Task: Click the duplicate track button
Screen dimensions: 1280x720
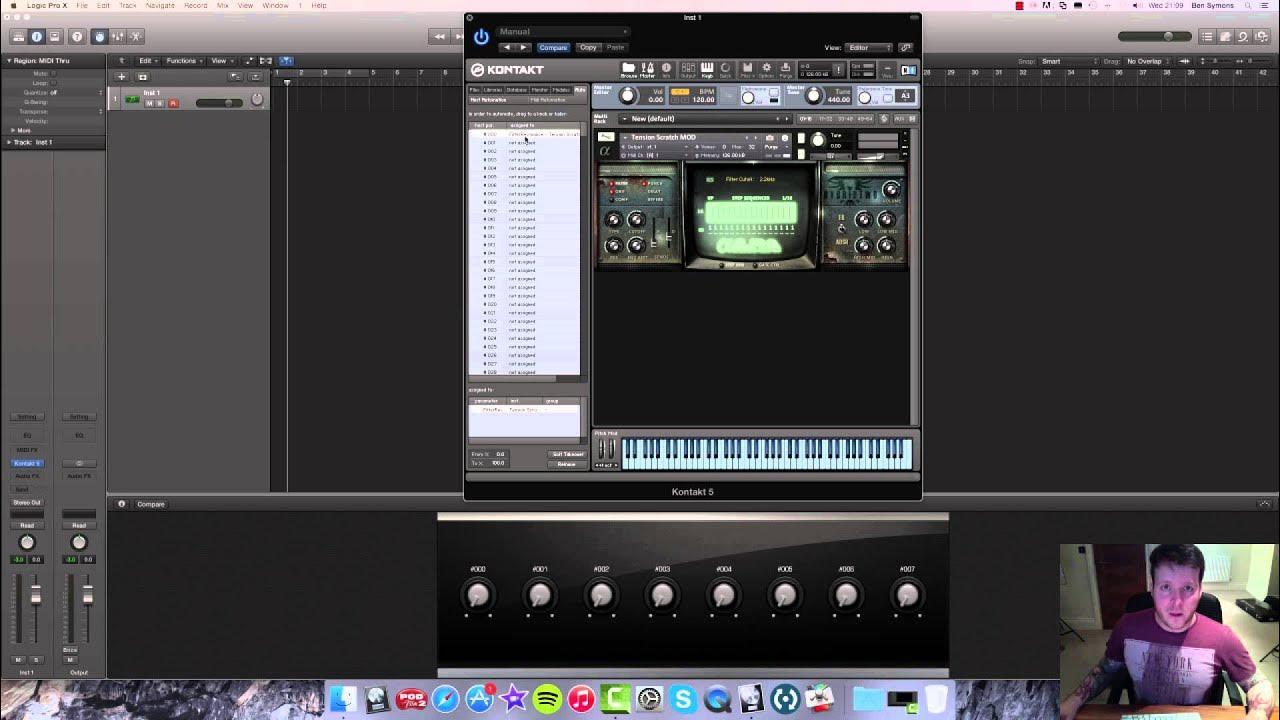Action: click(142, 77)
